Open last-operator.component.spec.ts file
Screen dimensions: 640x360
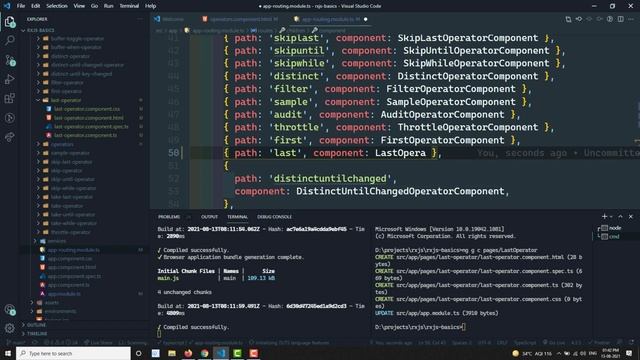pos(91,127)
